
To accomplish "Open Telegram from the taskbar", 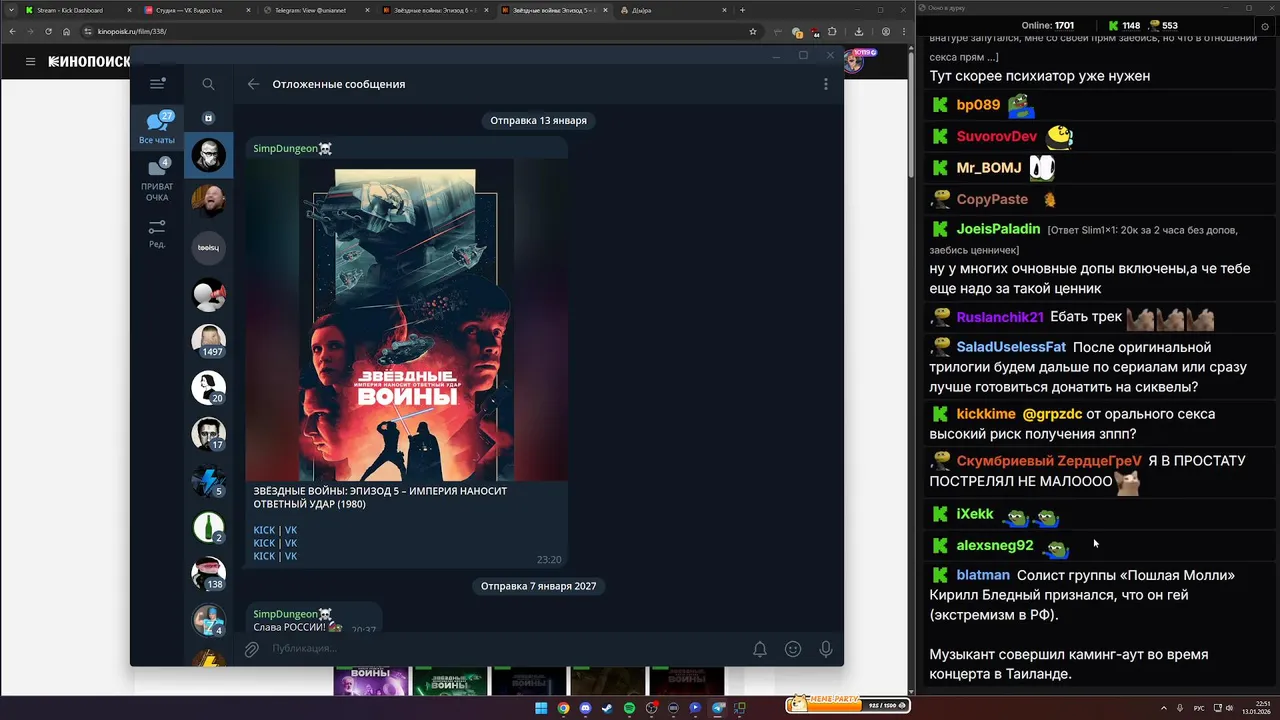I will (717, 708).
